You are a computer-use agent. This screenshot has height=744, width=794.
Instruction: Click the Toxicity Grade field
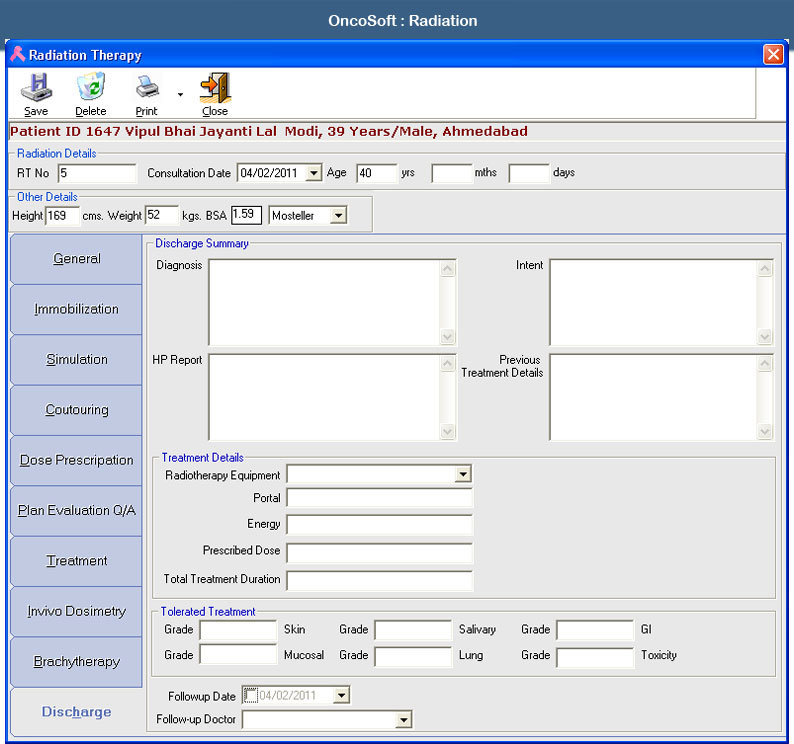coord(595,657)
